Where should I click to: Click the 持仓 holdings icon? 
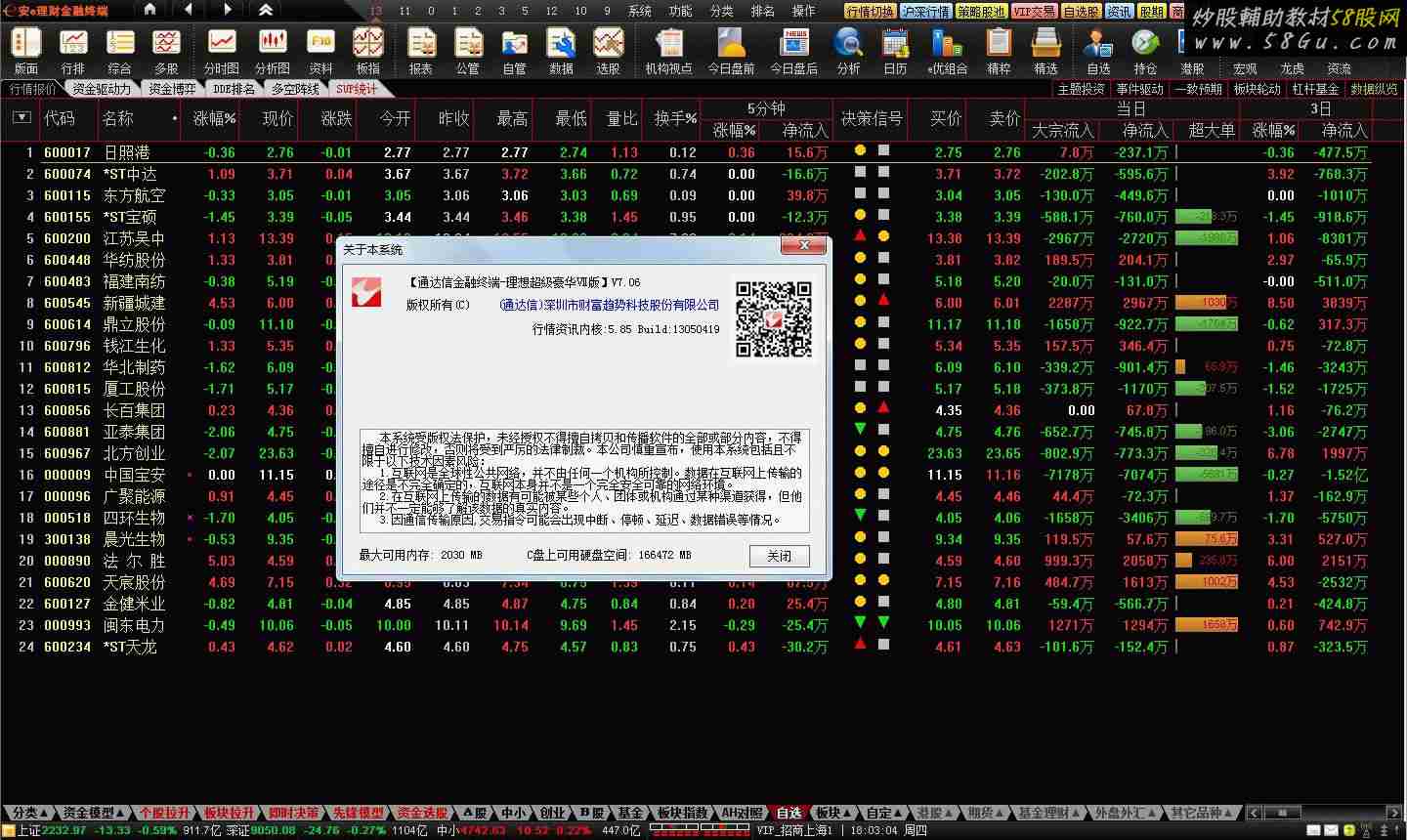point(1145,51)
